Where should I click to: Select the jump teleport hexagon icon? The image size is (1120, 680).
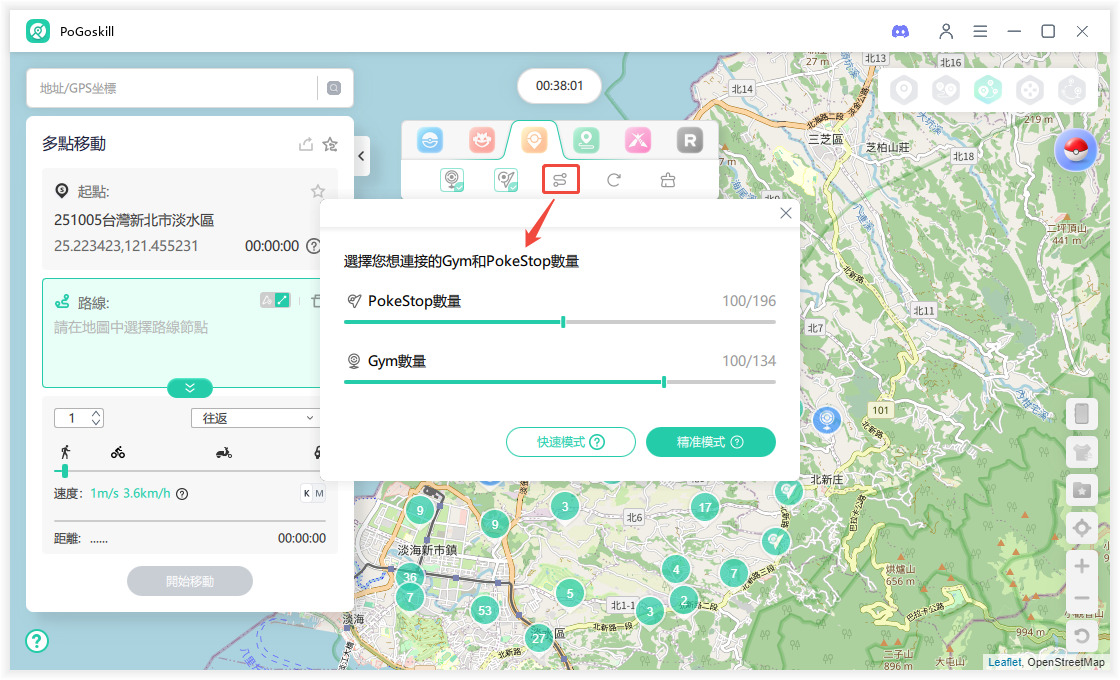(x=1072, y=90)
